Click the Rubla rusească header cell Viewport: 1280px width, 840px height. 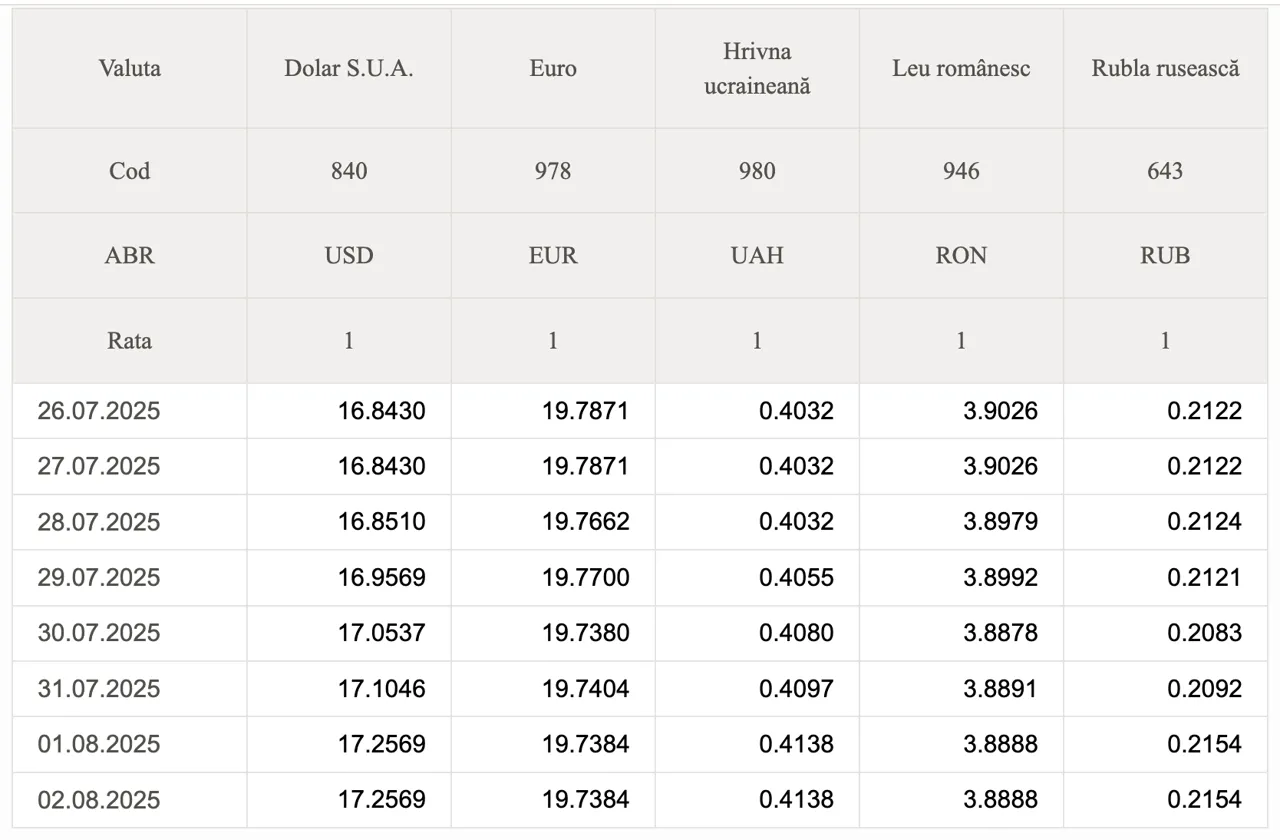[1165, 68]
